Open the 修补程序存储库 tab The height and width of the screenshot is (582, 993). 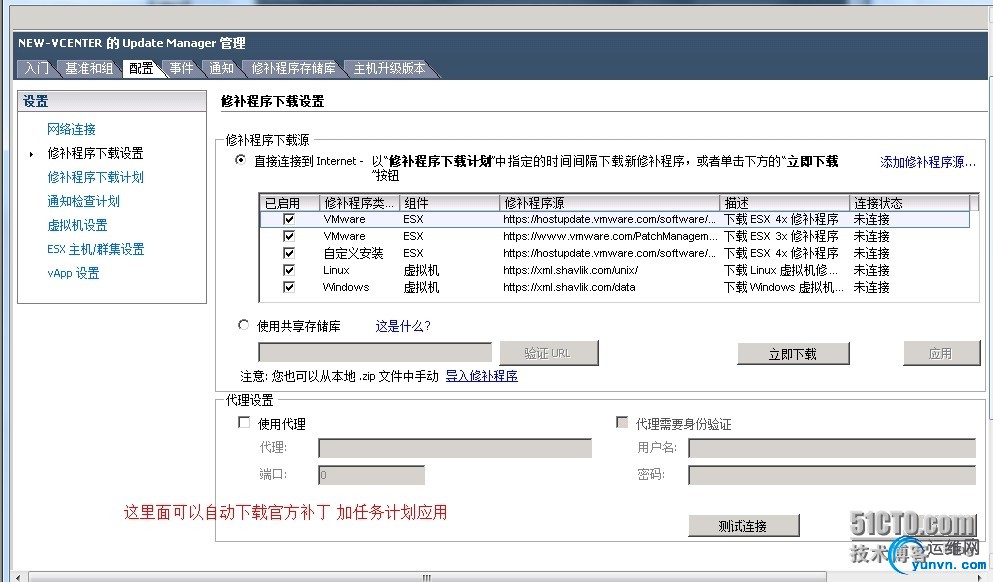(293, 68)
